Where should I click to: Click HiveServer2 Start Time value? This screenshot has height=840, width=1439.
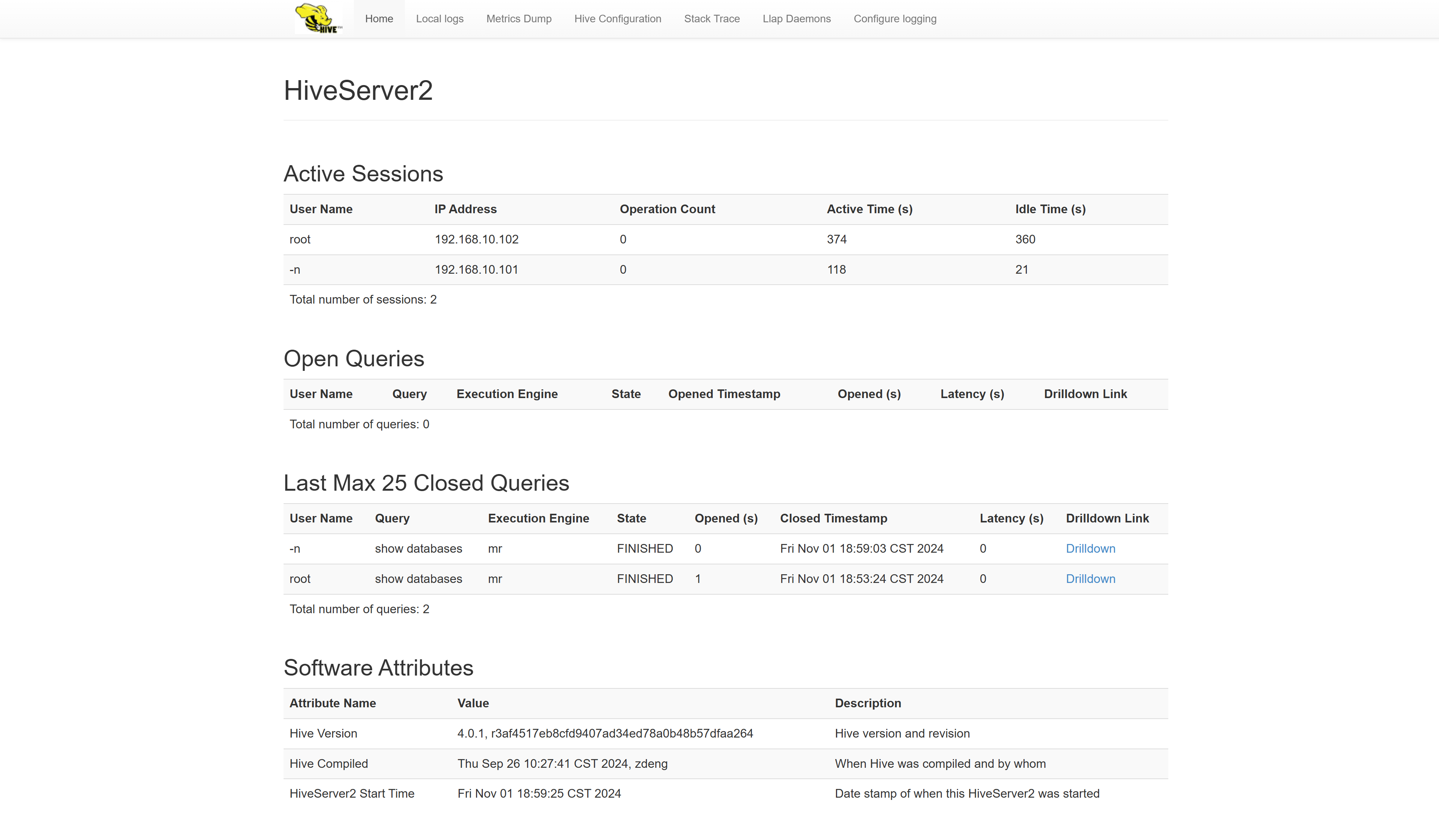pyautogui.click(x=539, y=794)
